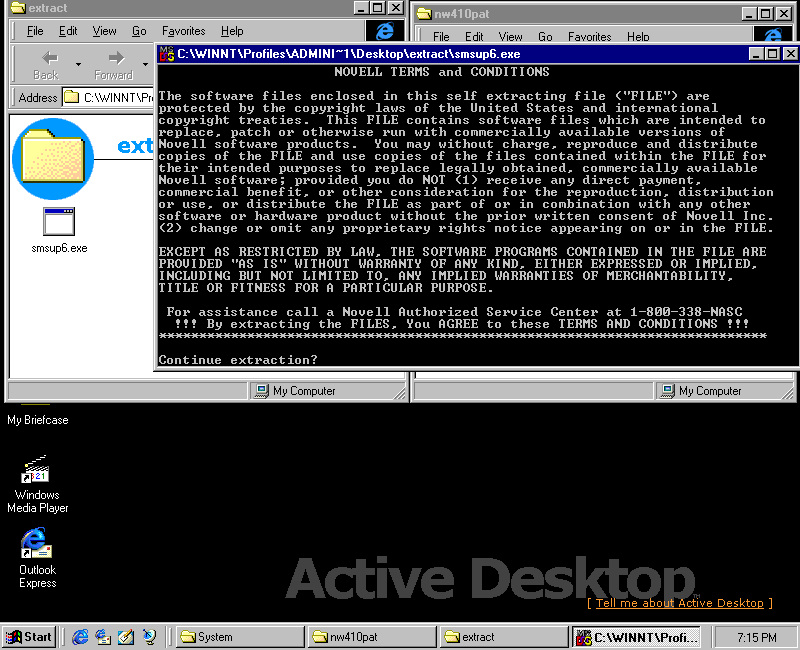Switch to the System taskbar button
Viewport: 800px width, 650px height.
(x=240, y=637)
